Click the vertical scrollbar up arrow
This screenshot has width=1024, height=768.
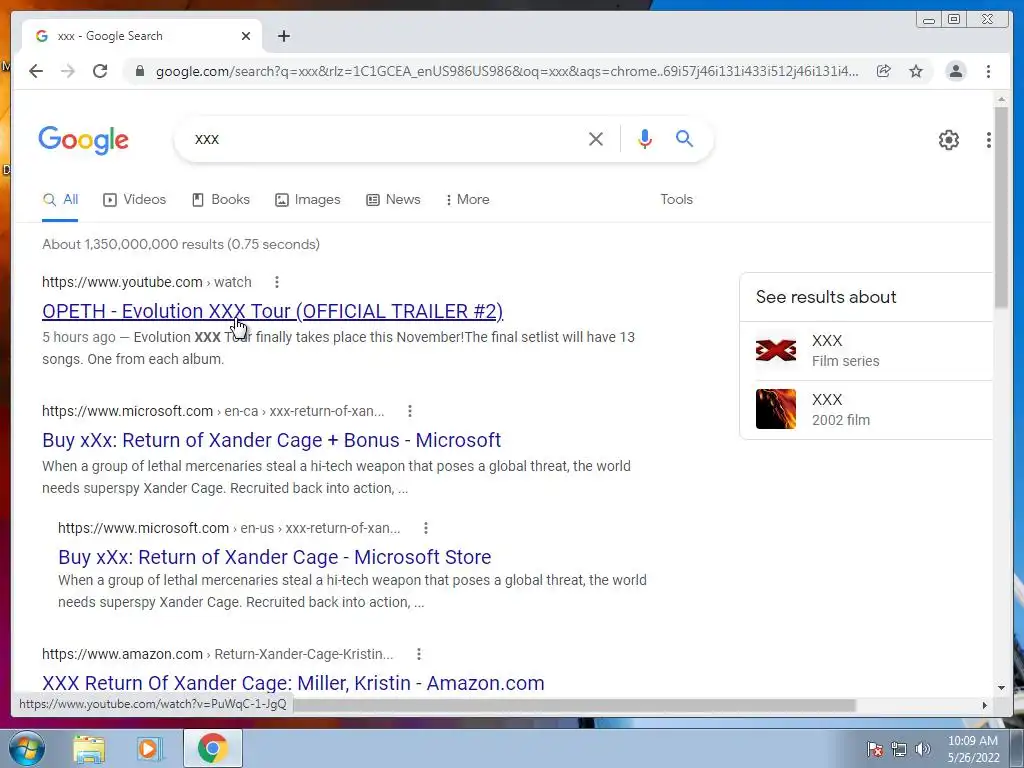(x=1001, y=100)
